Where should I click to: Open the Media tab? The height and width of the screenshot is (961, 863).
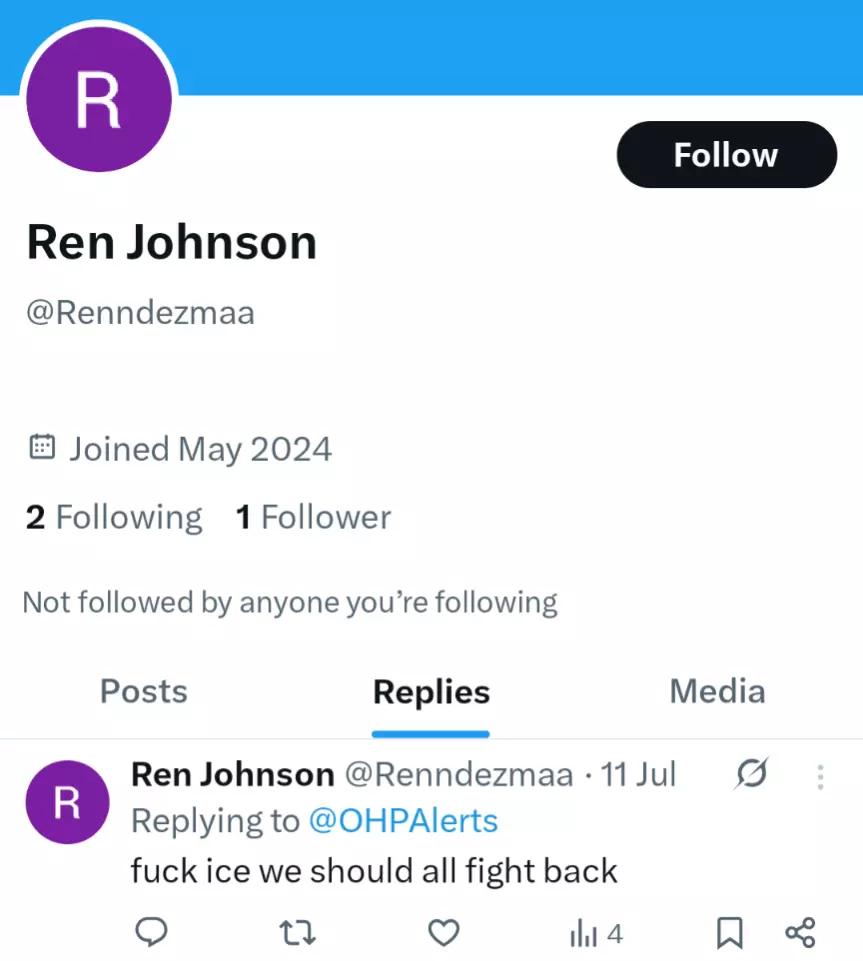click(x=717, y=692)
